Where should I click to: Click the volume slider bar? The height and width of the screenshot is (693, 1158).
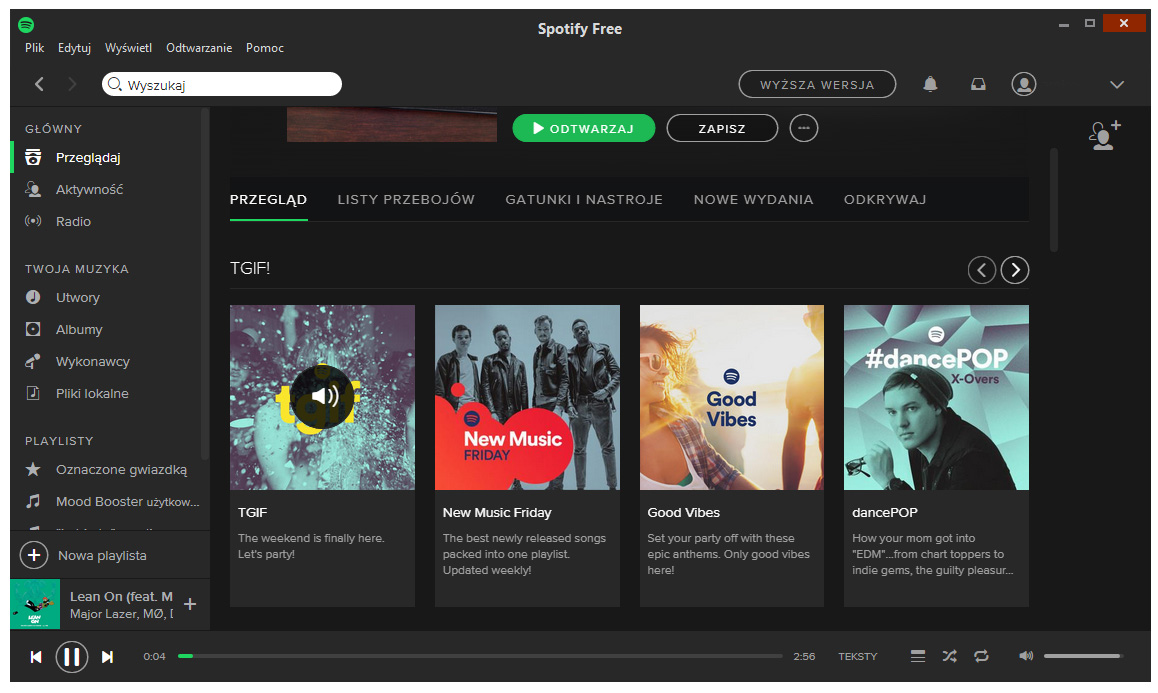click(1082, 656)
